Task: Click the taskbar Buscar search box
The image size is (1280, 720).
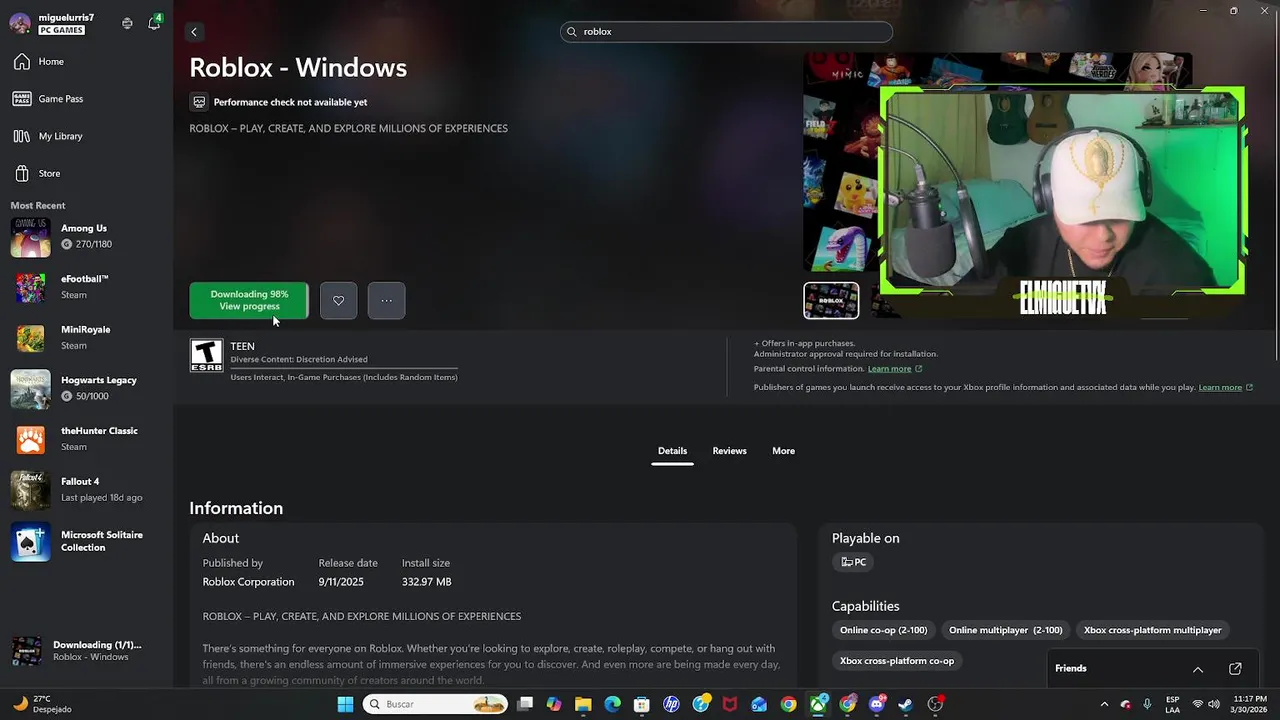Action: coord(436,704)
